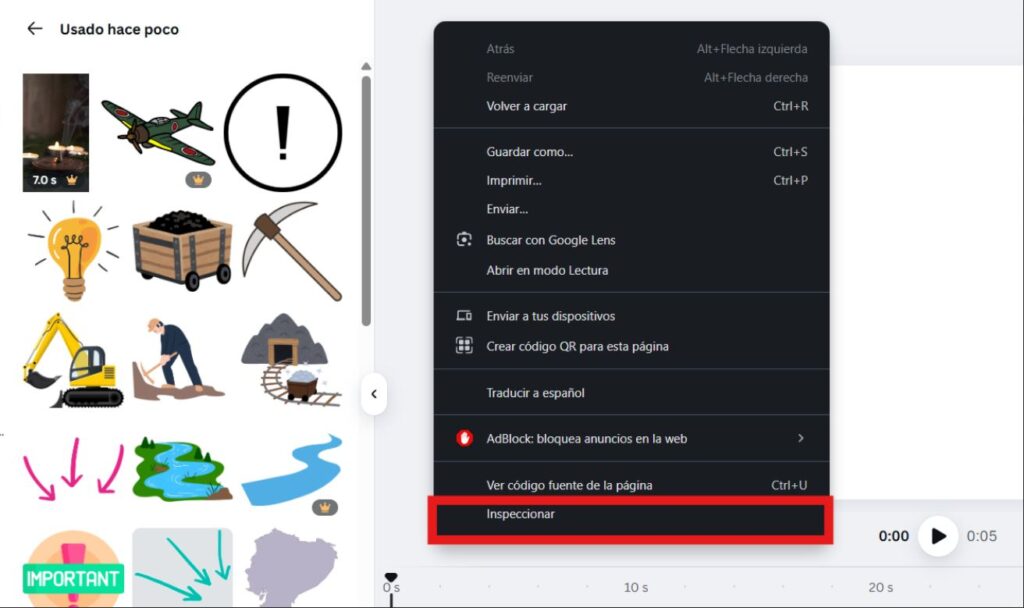Viewport: 1024px width, 608px height.
Task: Collapse the side panel with chevron
Action: point(374,394)
